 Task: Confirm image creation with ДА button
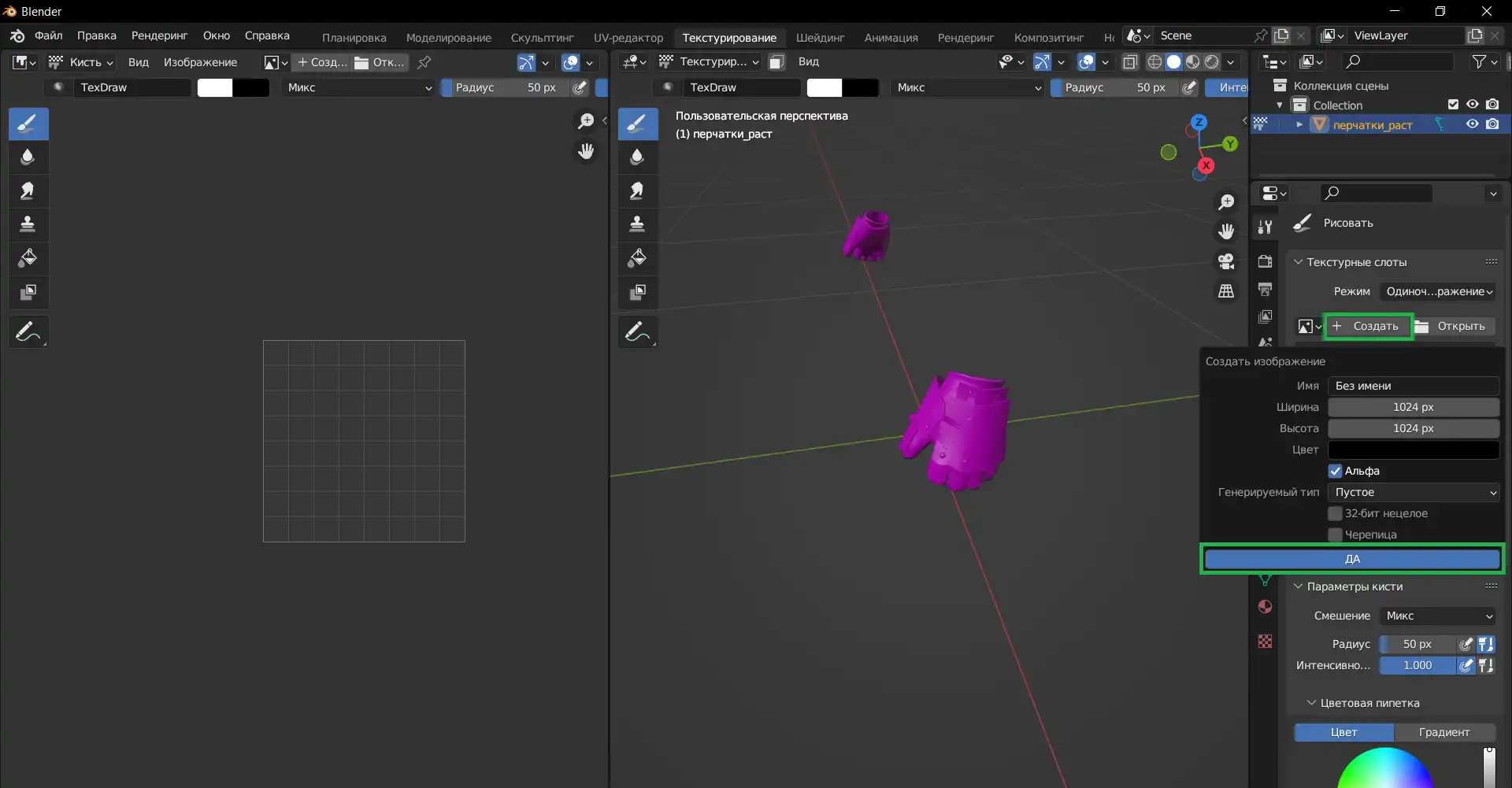point(1351,559)
